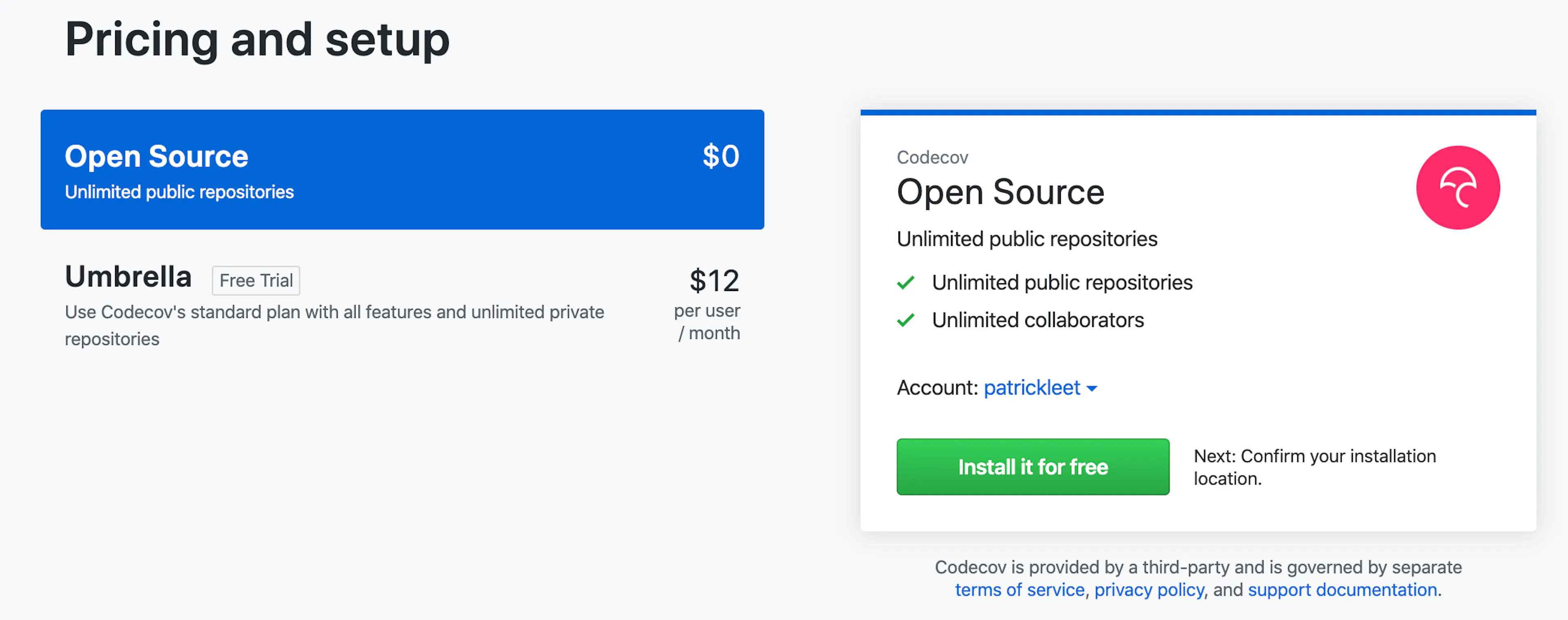Open the terms of service link
The image size is (1568, 620).
pyautogui.click(x=1020, y=589)
